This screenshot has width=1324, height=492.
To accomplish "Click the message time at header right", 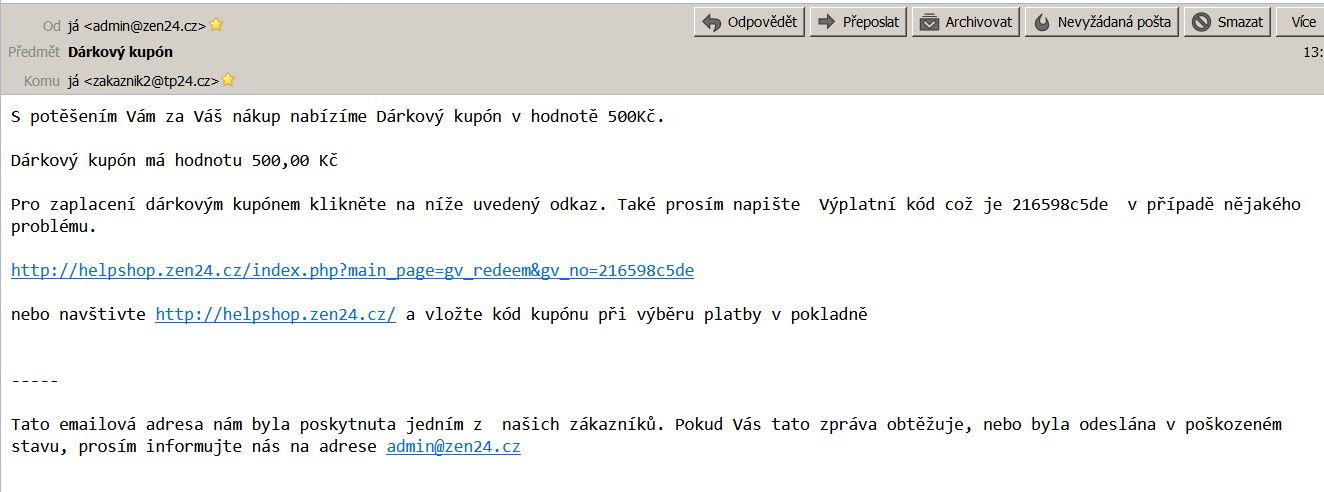I will pos(1313,52).
